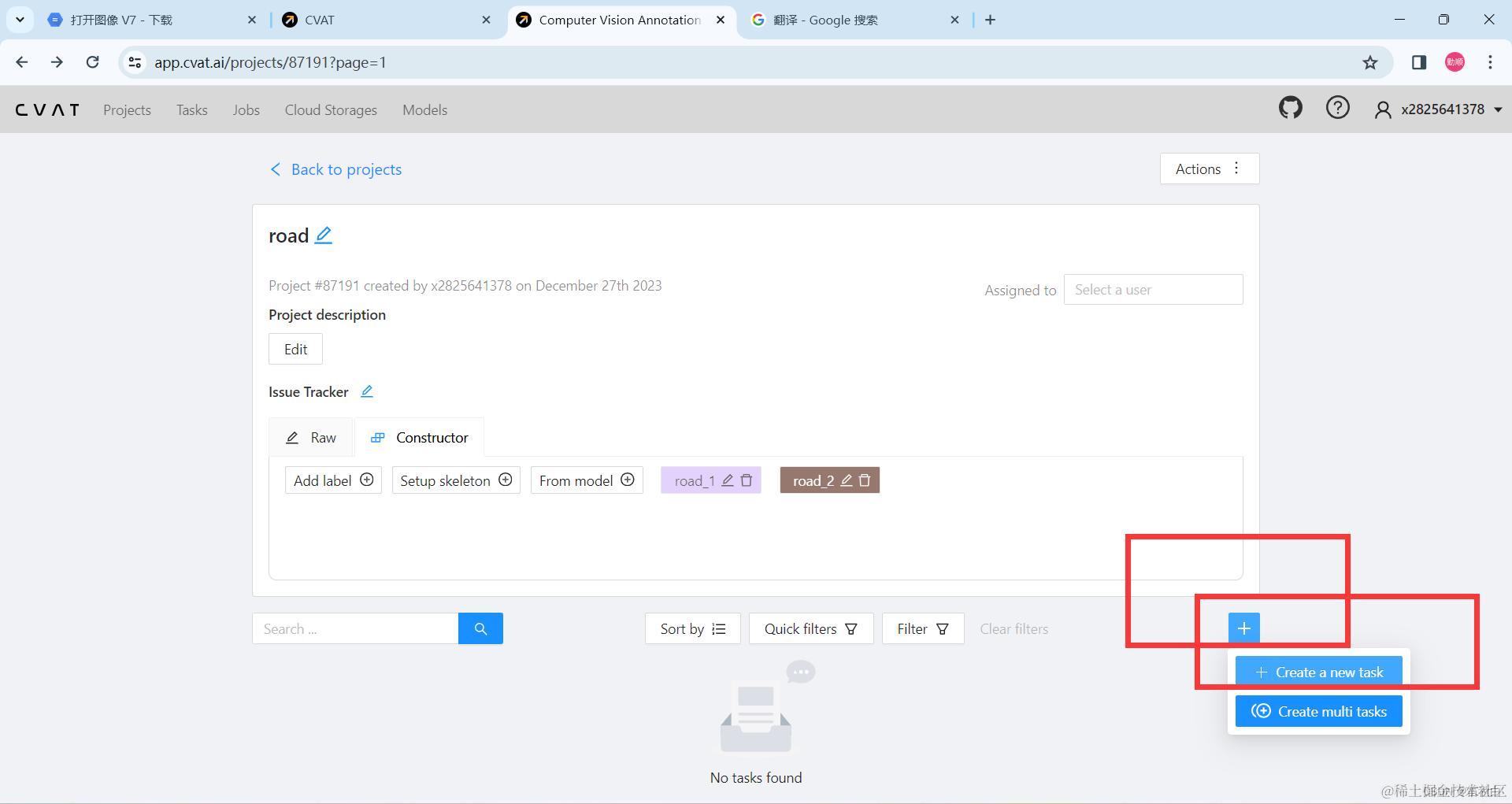Viewport: 1512px width, 804px height.
Task: Click the blue search magnifier button
Action: (x=480, y=628)
